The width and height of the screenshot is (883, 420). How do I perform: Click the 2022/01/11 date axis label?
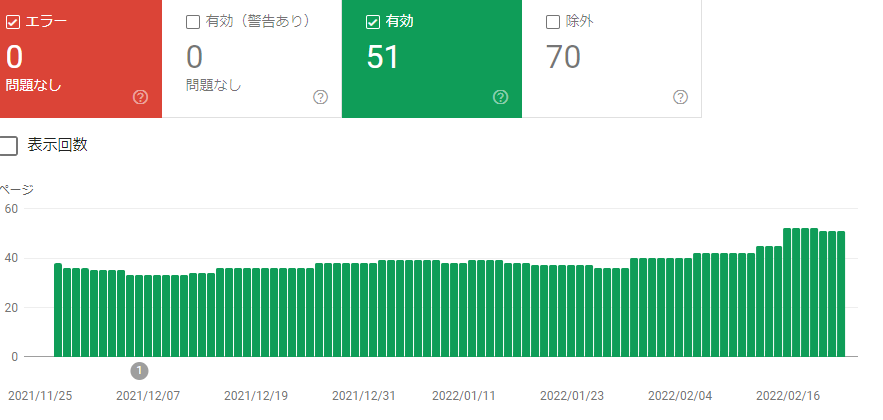click(x=464, y=396)
